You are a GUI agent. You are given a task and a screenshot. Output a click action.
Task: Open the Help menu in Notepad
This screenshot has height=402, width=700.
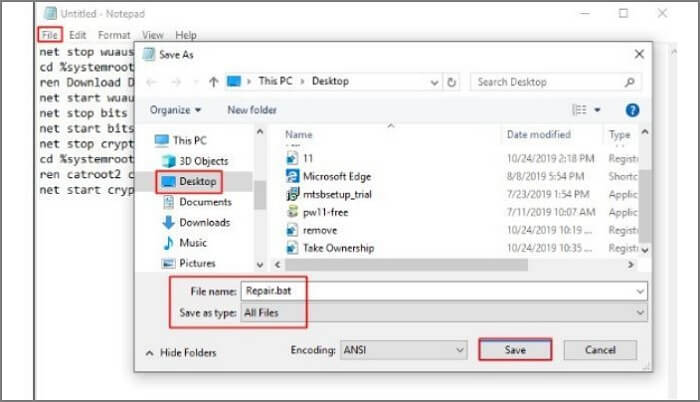click(x=186, y=35)
